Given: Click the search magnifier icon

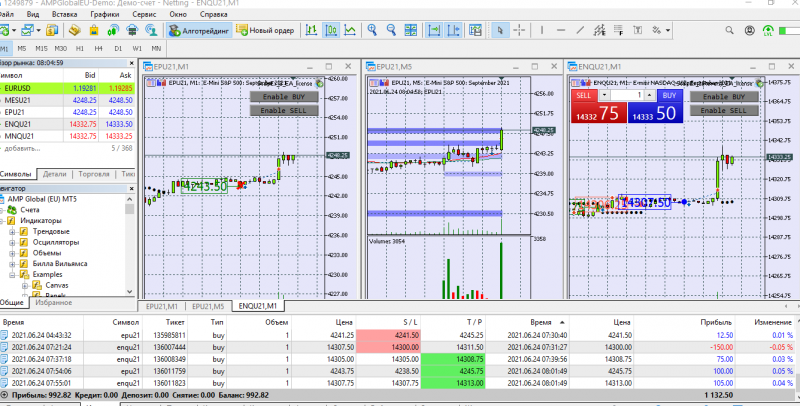Looking at the screenshot, I should pos(730,31).
